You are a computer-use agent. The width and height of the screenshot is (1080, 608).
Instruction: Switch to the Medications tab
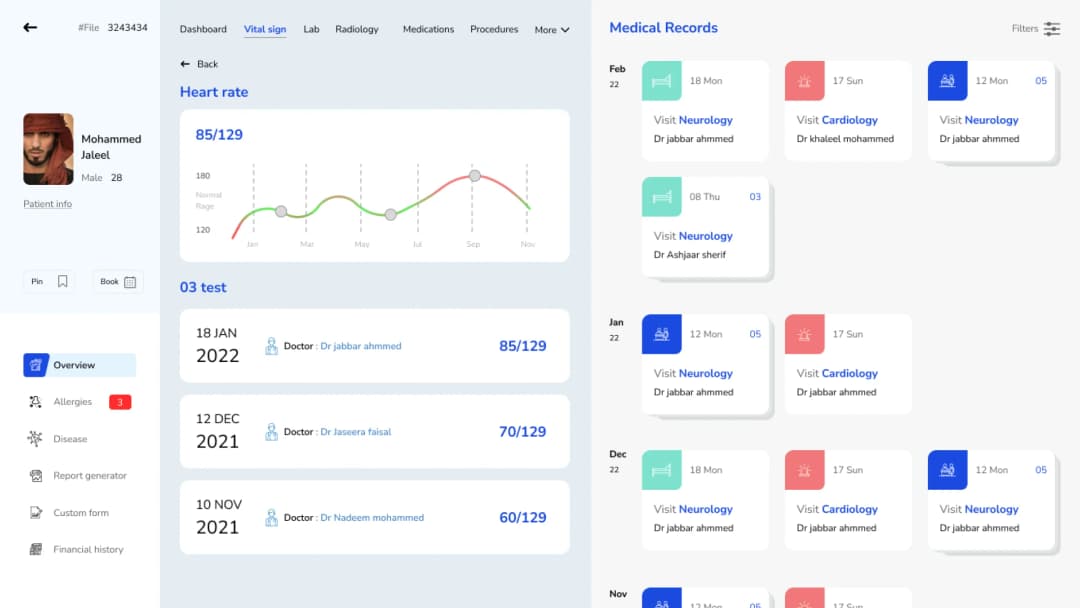pos(428,29)
